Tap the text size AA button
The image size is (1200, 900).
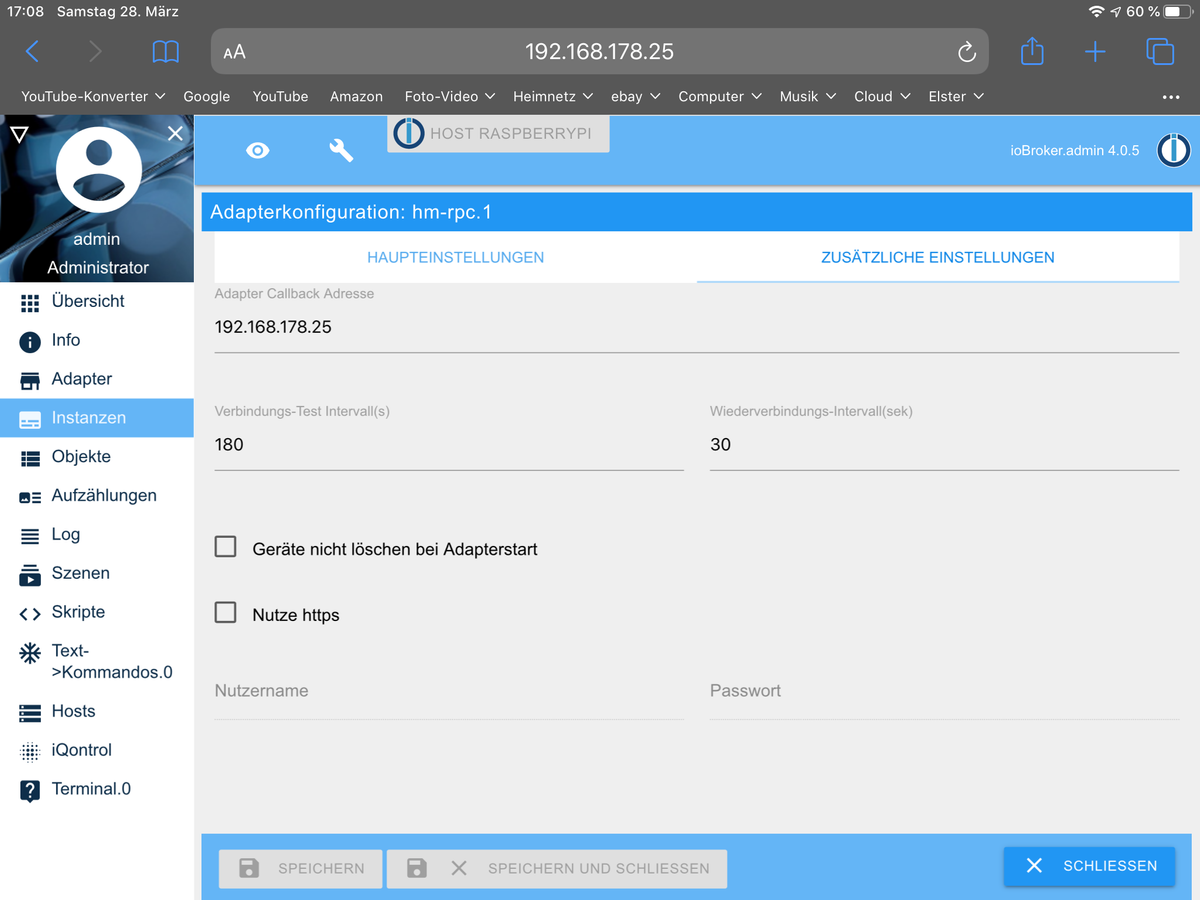point(234,52)
